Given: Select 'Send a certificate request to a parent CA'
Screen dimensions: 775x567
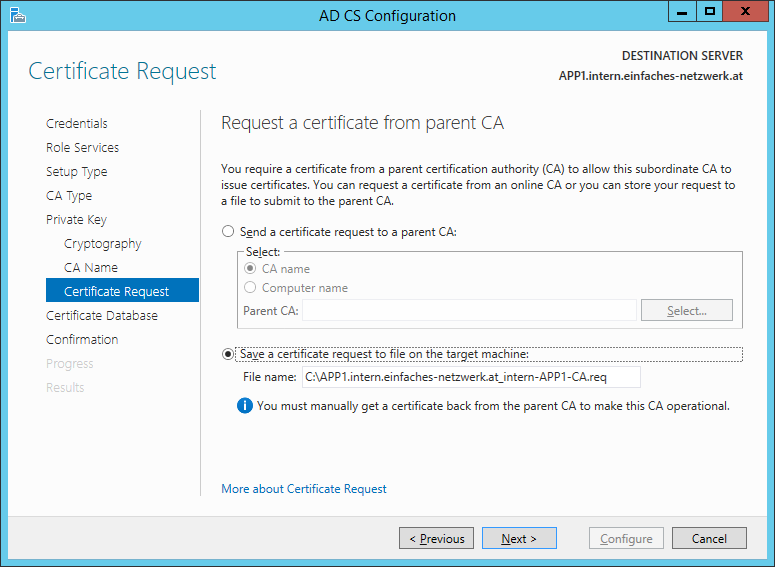Looking at the screenshot, I should tap(229, 232).
